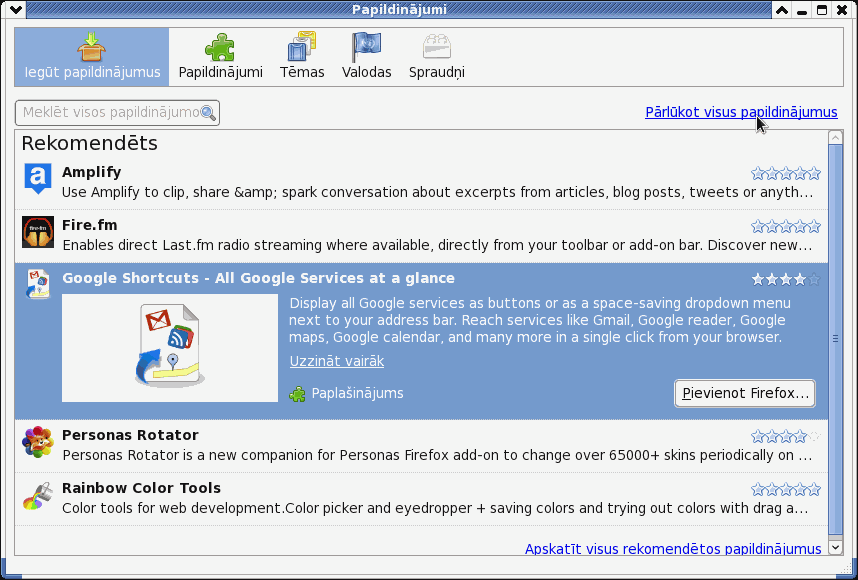Open the Valodas tab
858x580 pixels.
[367, 57]
